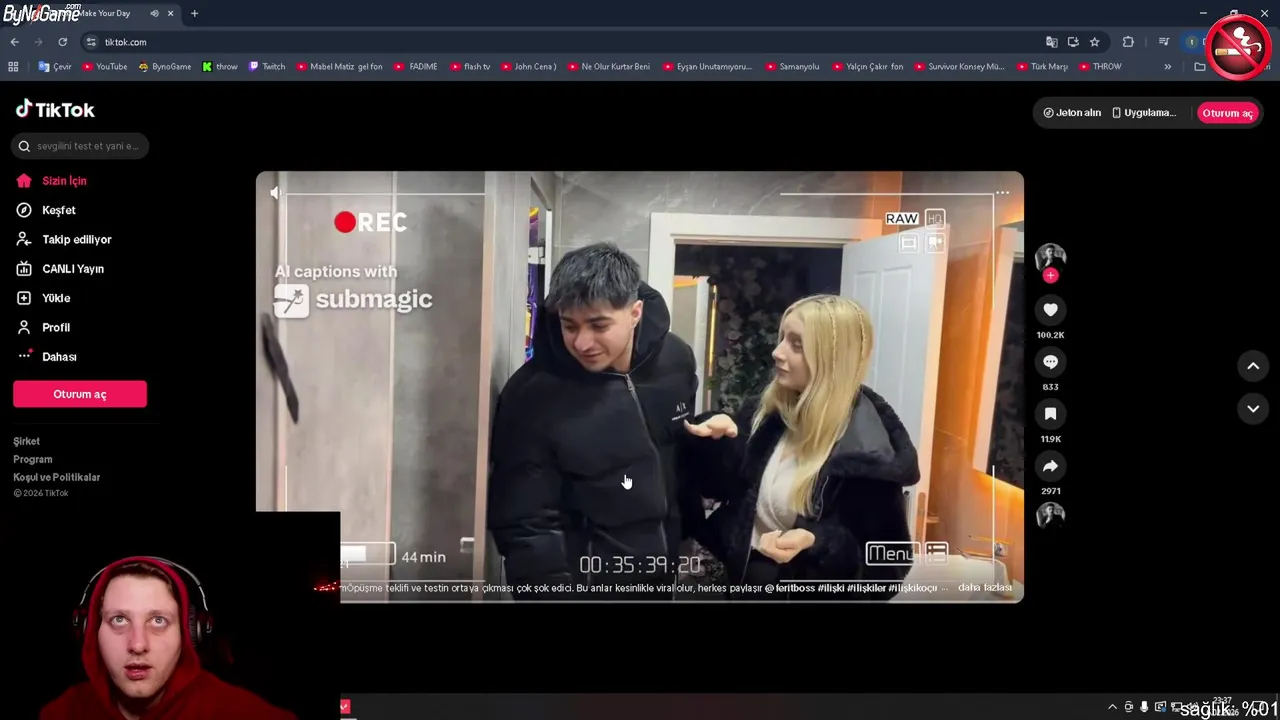Open the John Cena bookmark
1280x720 pixels.
point(529,67)
